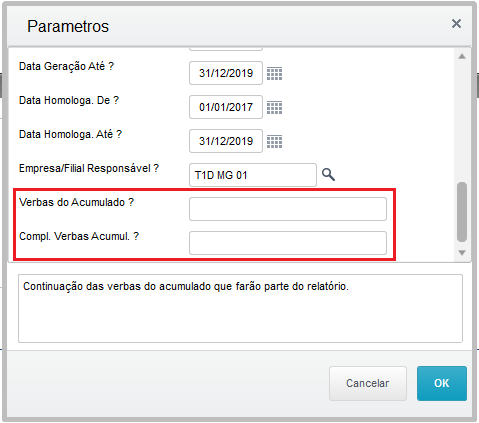Click the parameter description text area
Viewport: 479px width, 423px height.
point(240,308)
